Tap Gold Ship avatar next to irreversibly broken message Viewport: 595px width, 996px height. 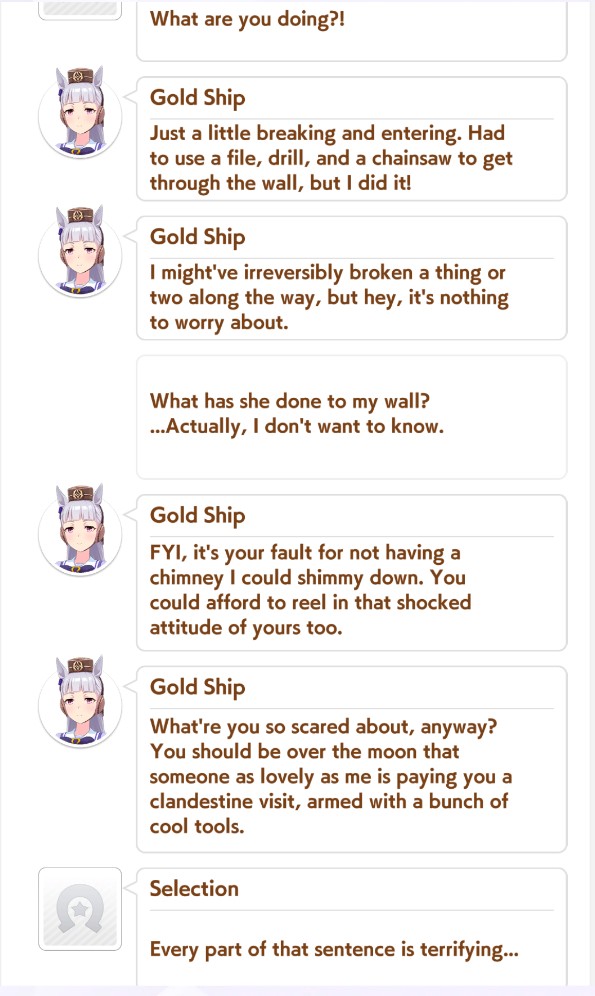point(80,252)
